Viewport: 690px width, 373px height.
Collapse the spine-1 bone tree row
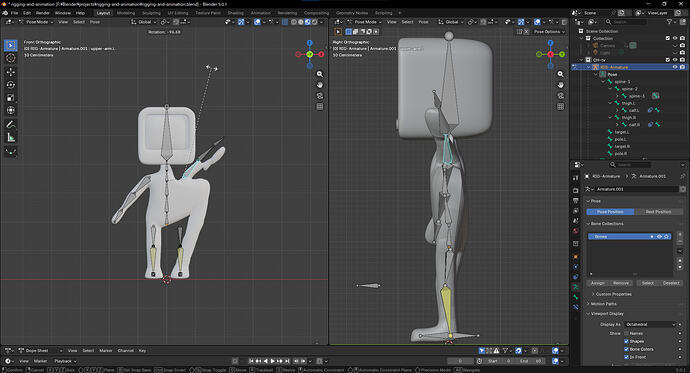point(603,82)
